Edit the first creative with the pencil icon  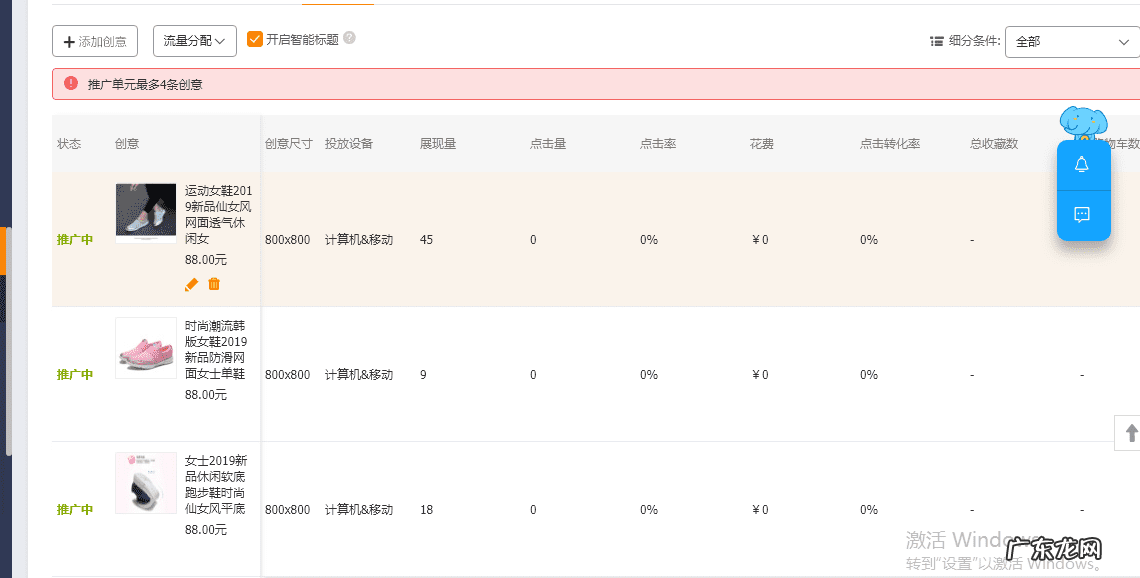[191, 285]
